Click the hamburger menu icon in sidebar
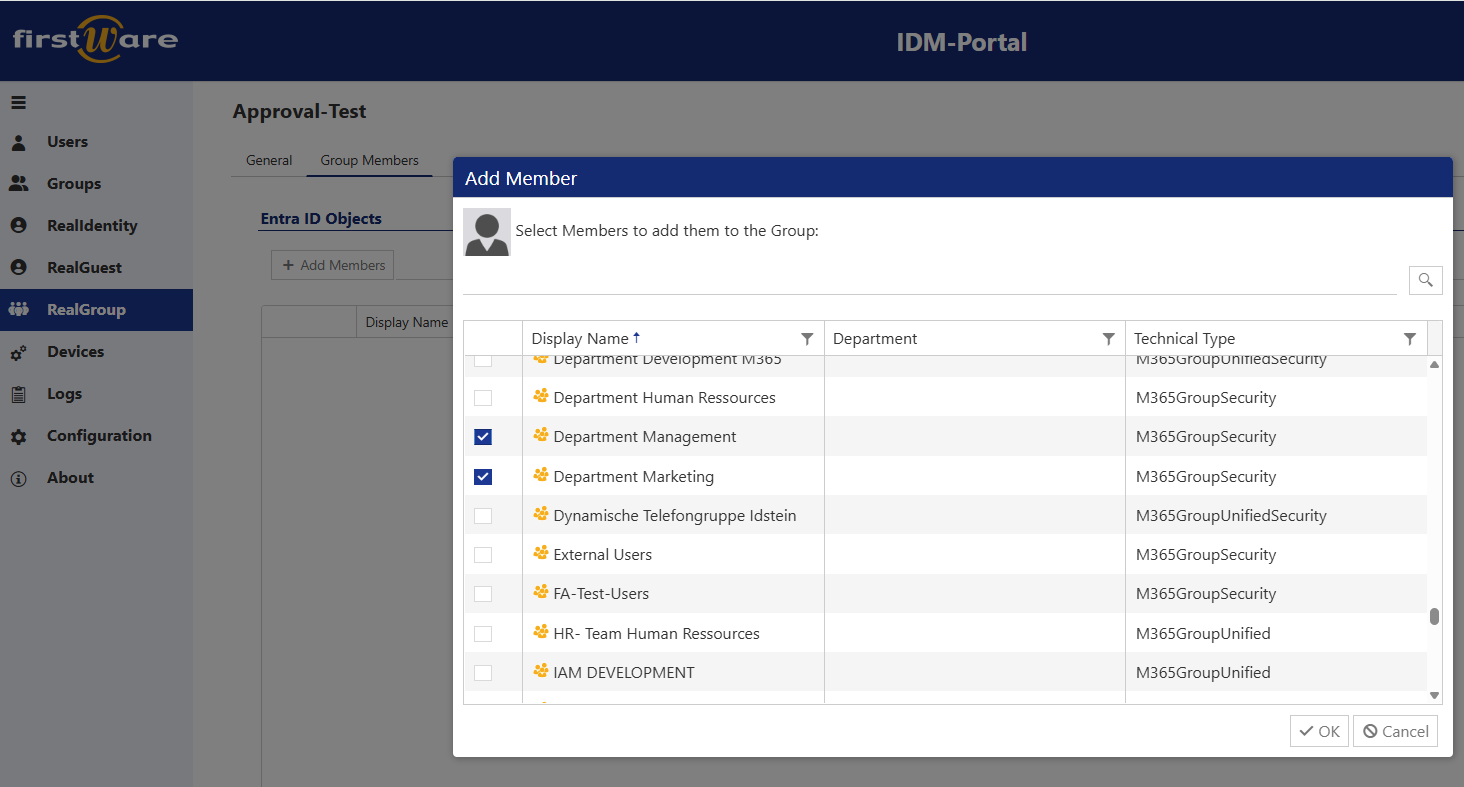 (x=18, y=103)
